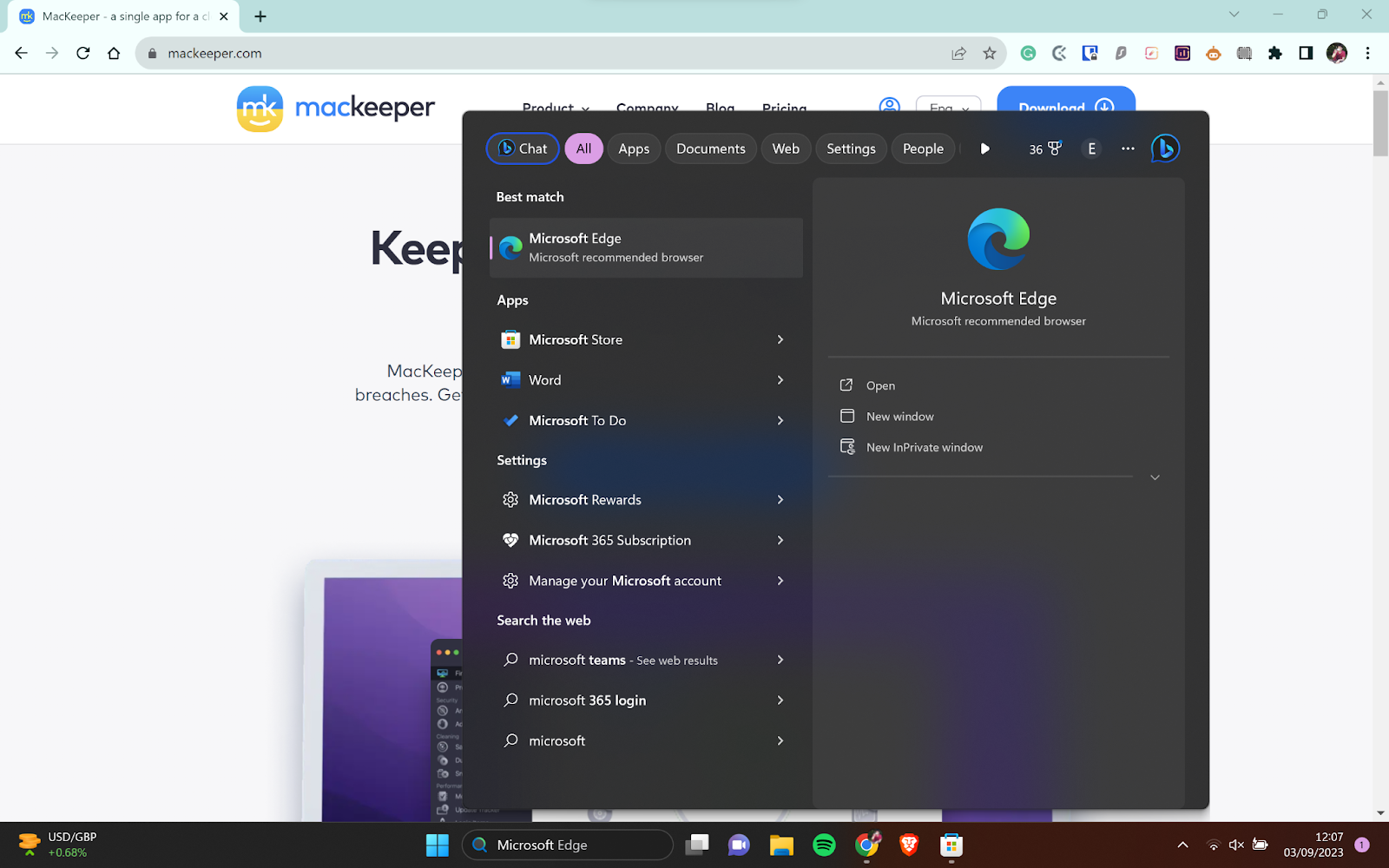Open the E account avatar in search panel
Screen dimensions: 1389x868
(1091, 148)
